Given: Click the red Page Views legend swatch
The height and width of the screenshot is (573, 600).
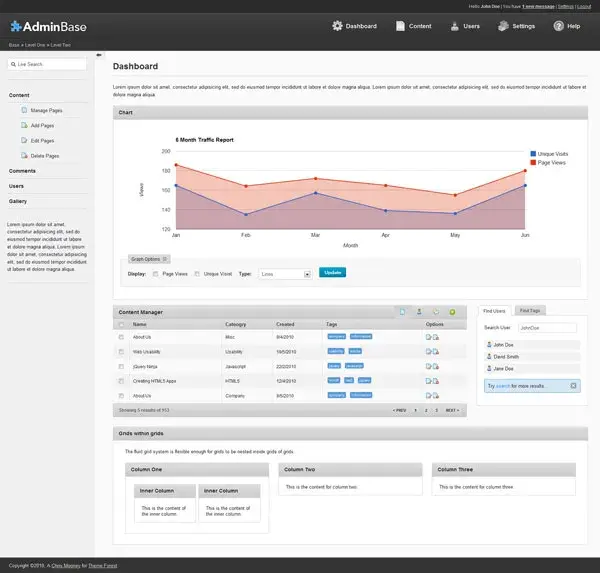Looking at the screenshot, I should coord(533,162).
